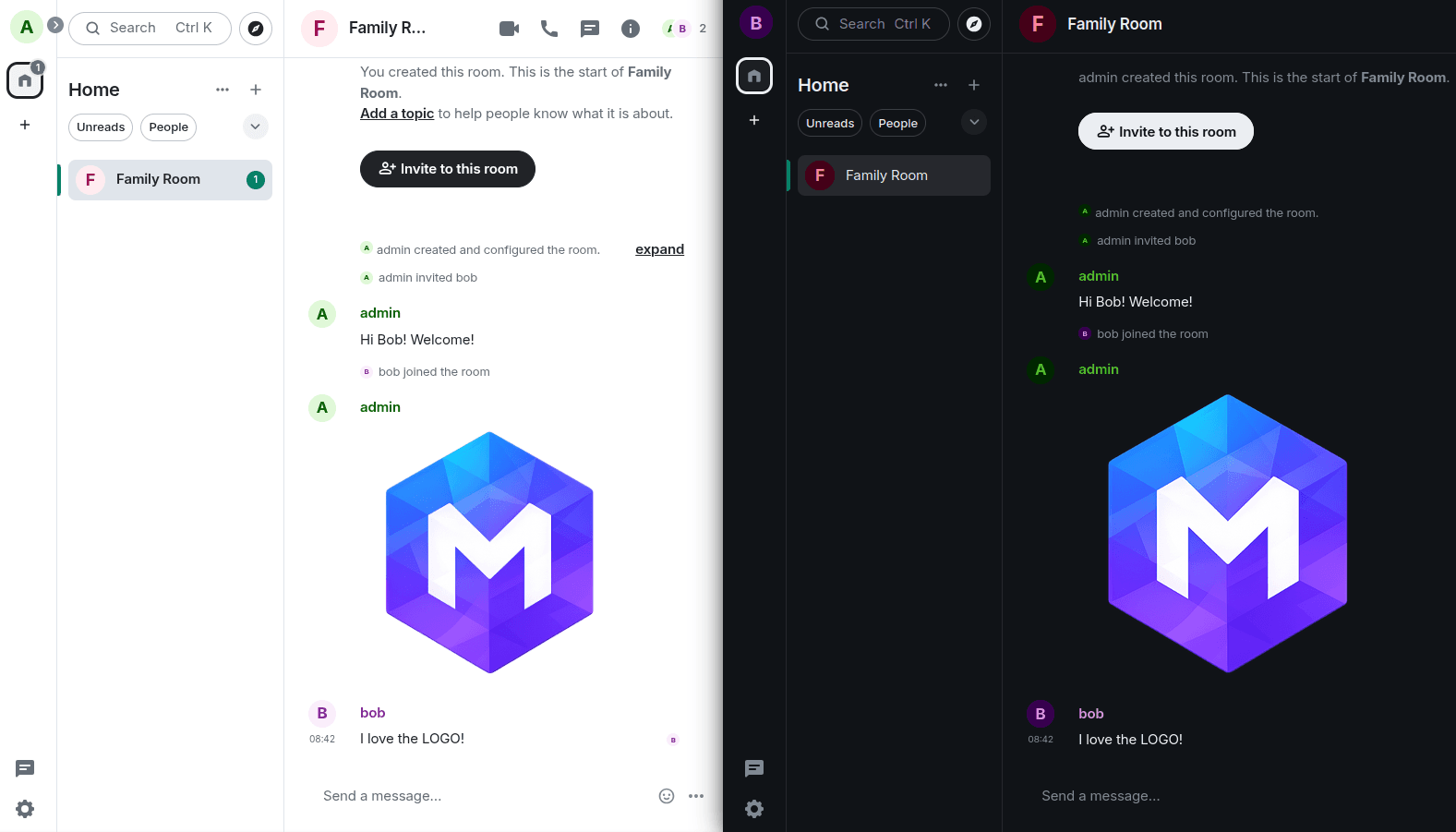Viewport: 1456px width, 832px height.
Task: Open the search field in light window
Action: [150, 29]
